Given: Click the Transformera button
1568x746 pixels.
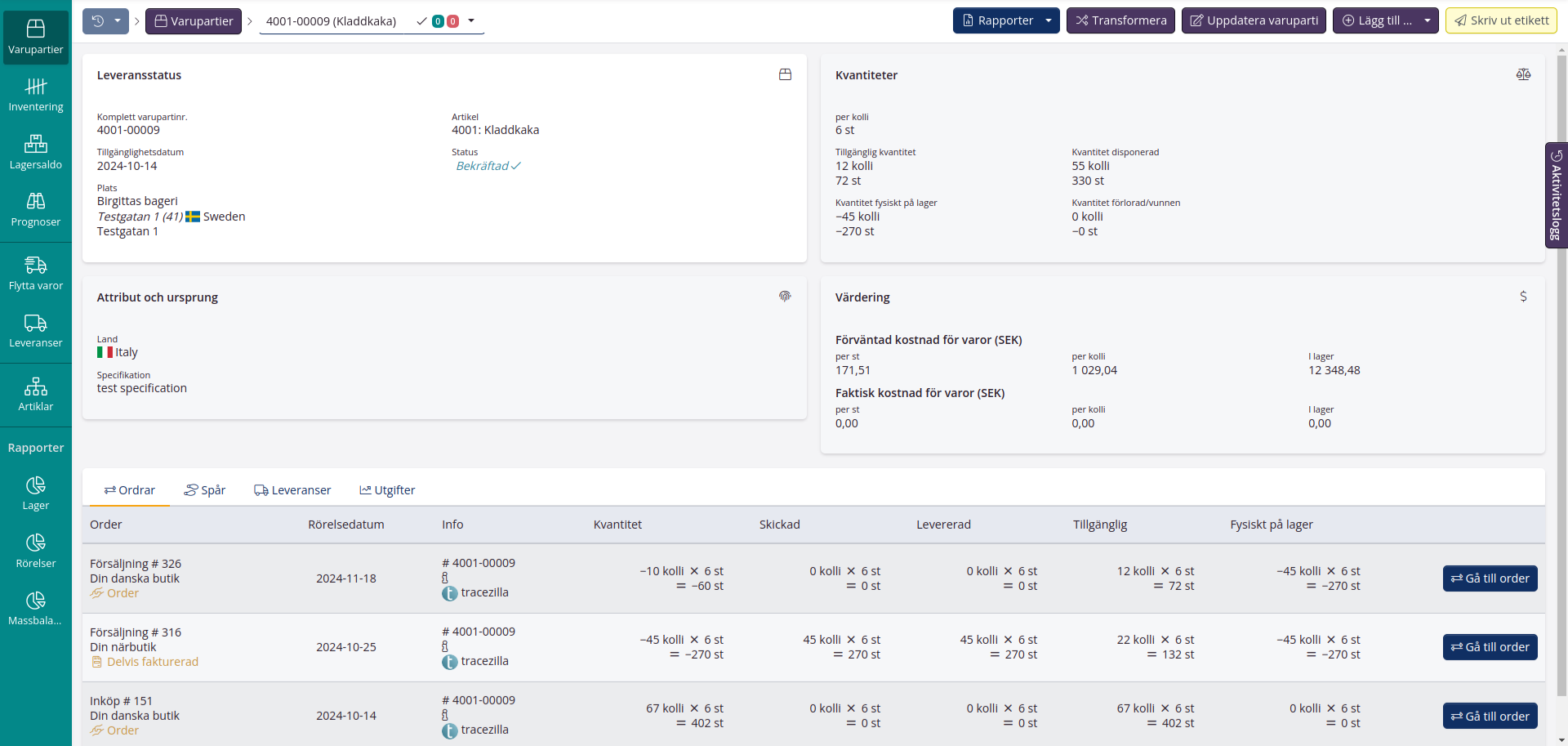Looking at the screenshot, I should (1120, 20).
